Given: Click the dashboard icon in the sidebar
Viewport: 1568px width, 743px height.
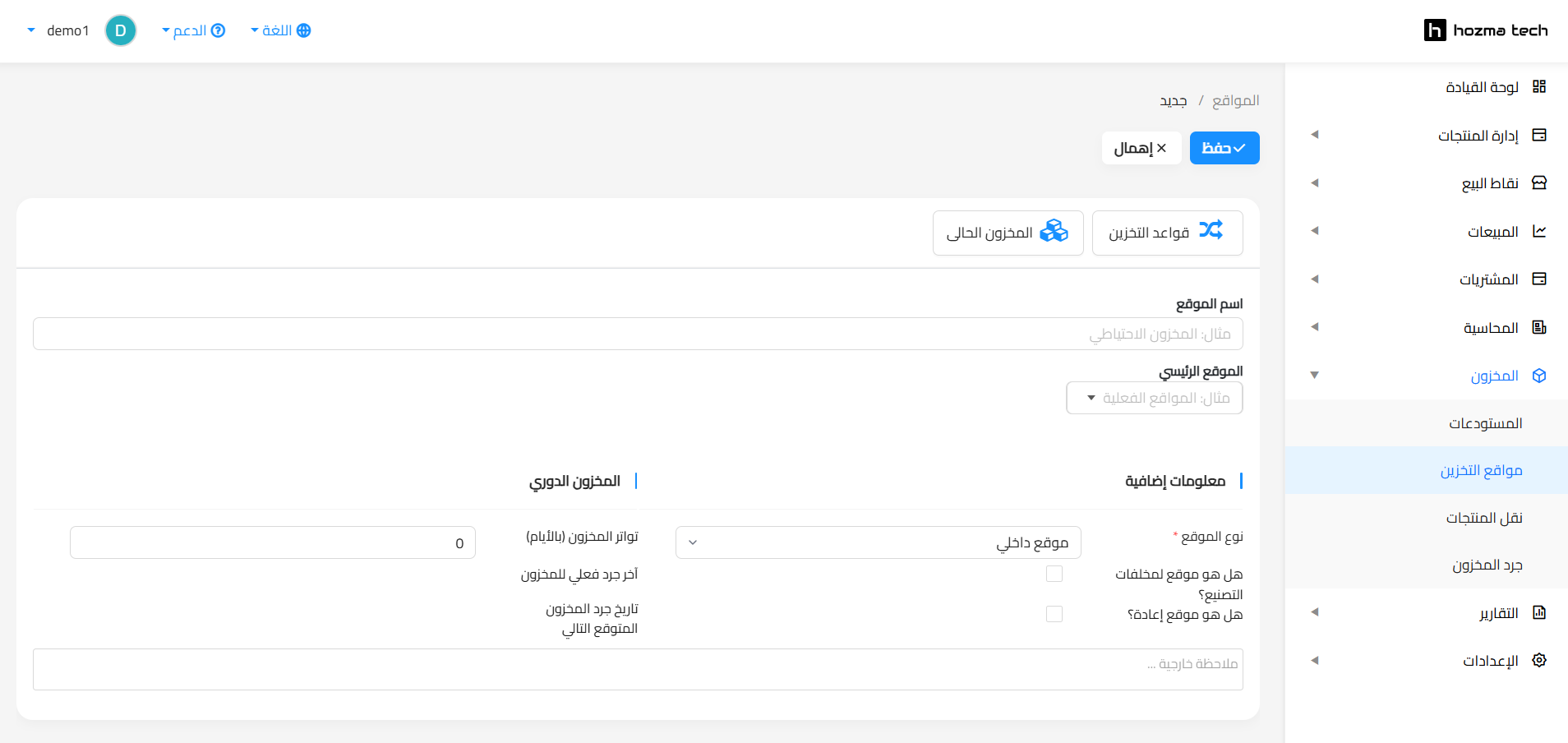Looking at the screenshot, I should pos(1539,86).
